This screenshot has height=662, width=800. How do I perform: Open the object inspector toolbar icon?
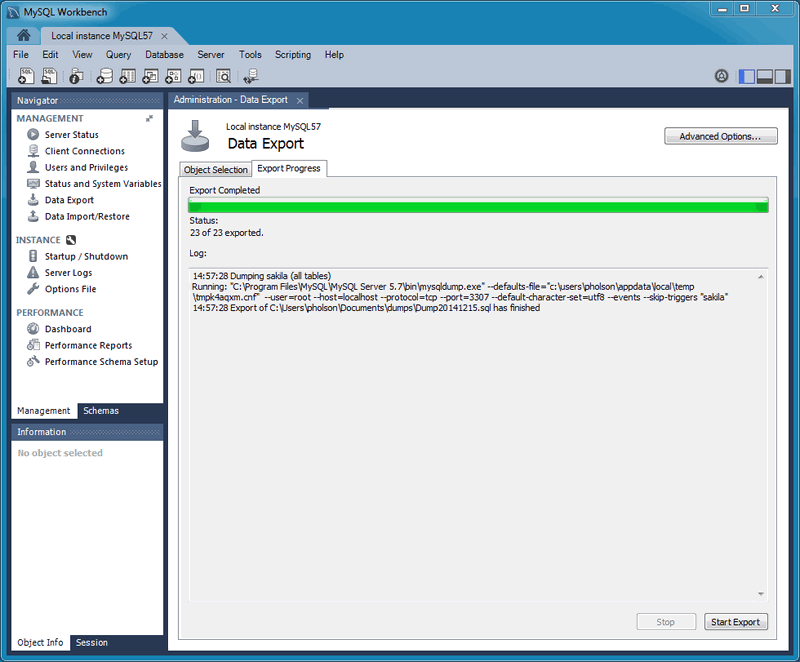point(76,76)
